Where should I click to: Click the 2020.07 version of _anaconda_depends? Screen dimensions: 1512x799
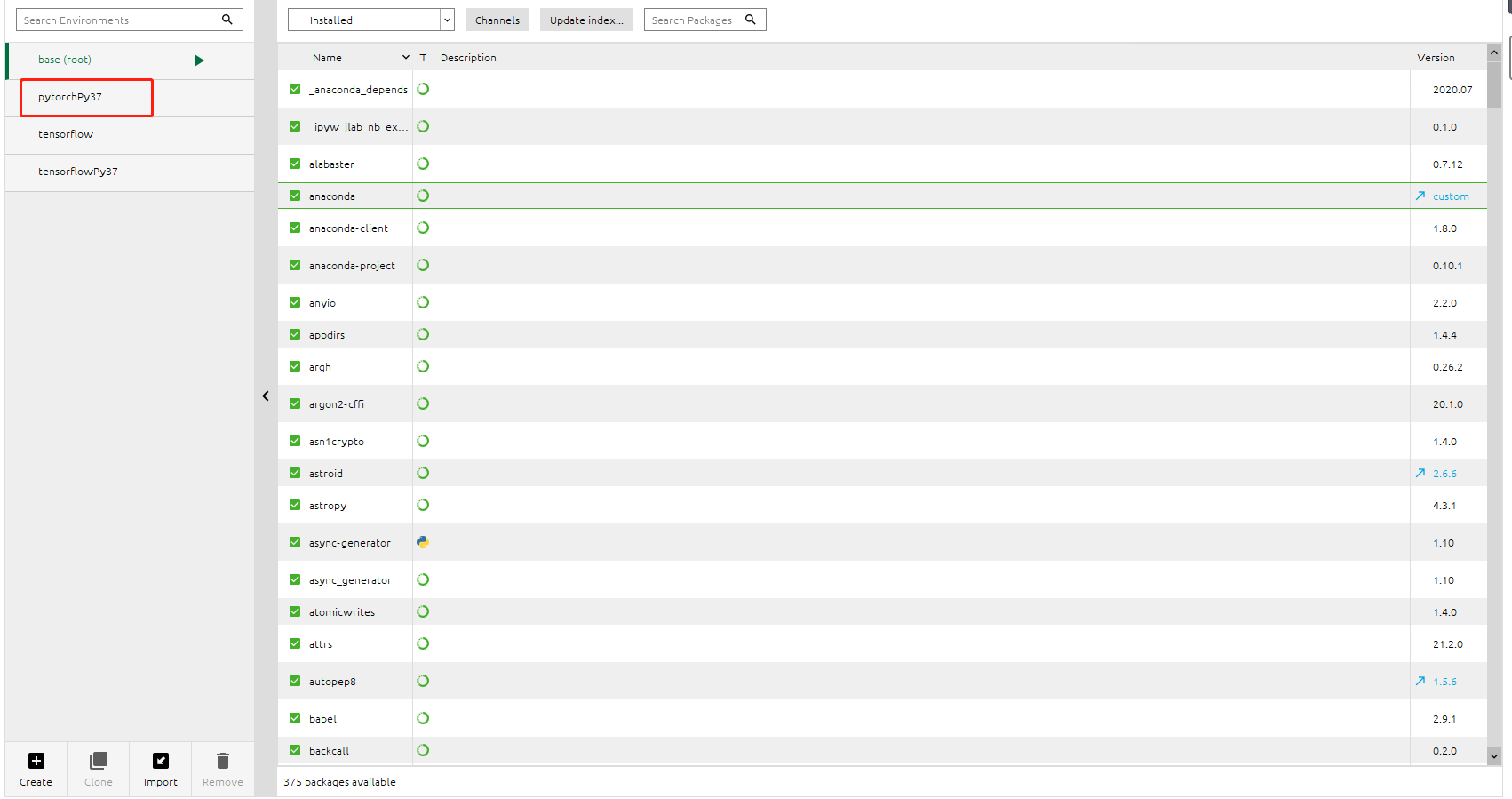[x=1452, y=90]
